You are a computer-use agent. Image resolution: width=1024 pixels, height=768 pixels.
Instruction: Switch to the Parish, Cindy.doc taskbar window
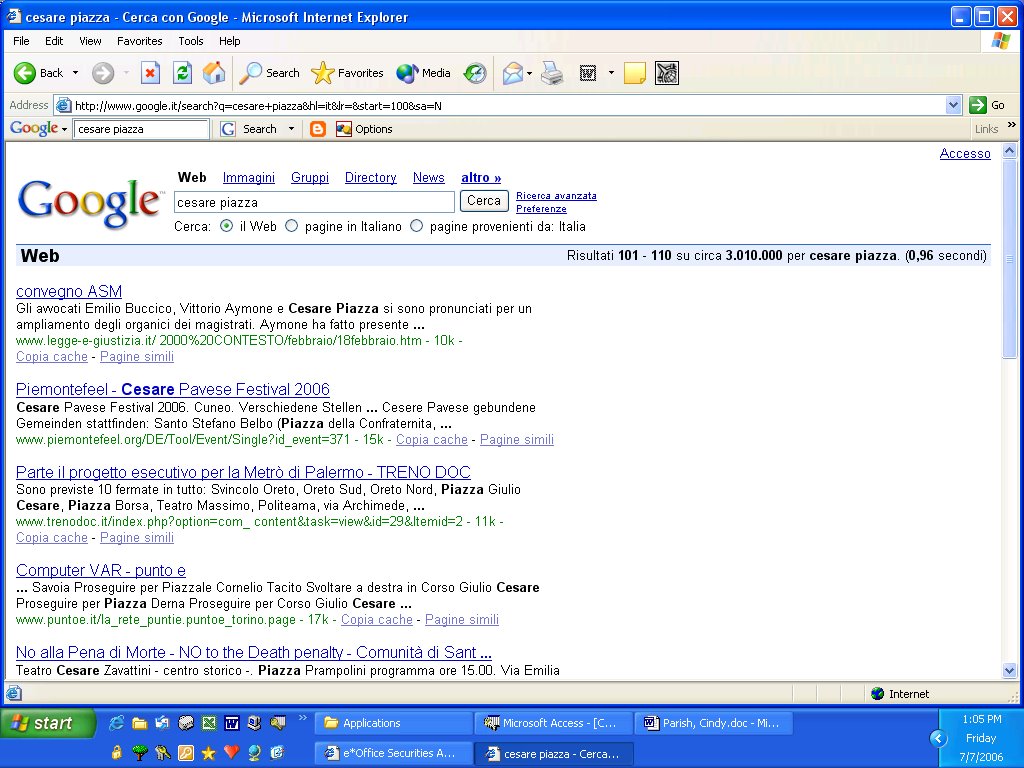(x=714, y=723)
